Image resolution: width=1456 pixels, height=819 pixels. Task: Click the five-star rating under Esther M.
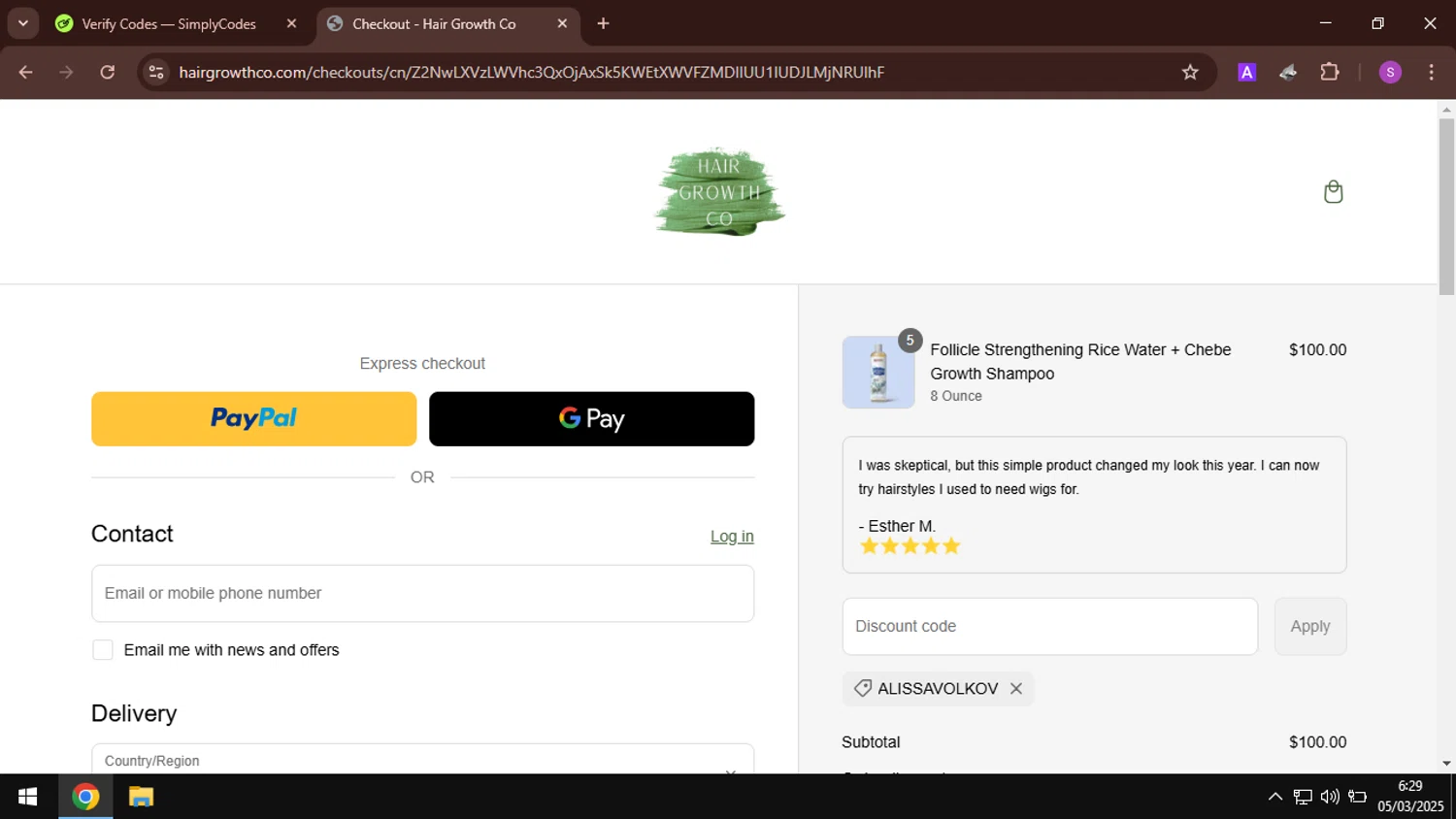coord(910,546)
